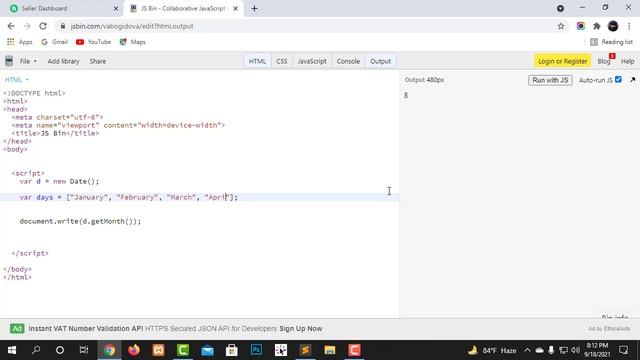Open File Explorer from the taskbar
The width and height of the screenshot is (640, 360).
[x=330, y=350]
